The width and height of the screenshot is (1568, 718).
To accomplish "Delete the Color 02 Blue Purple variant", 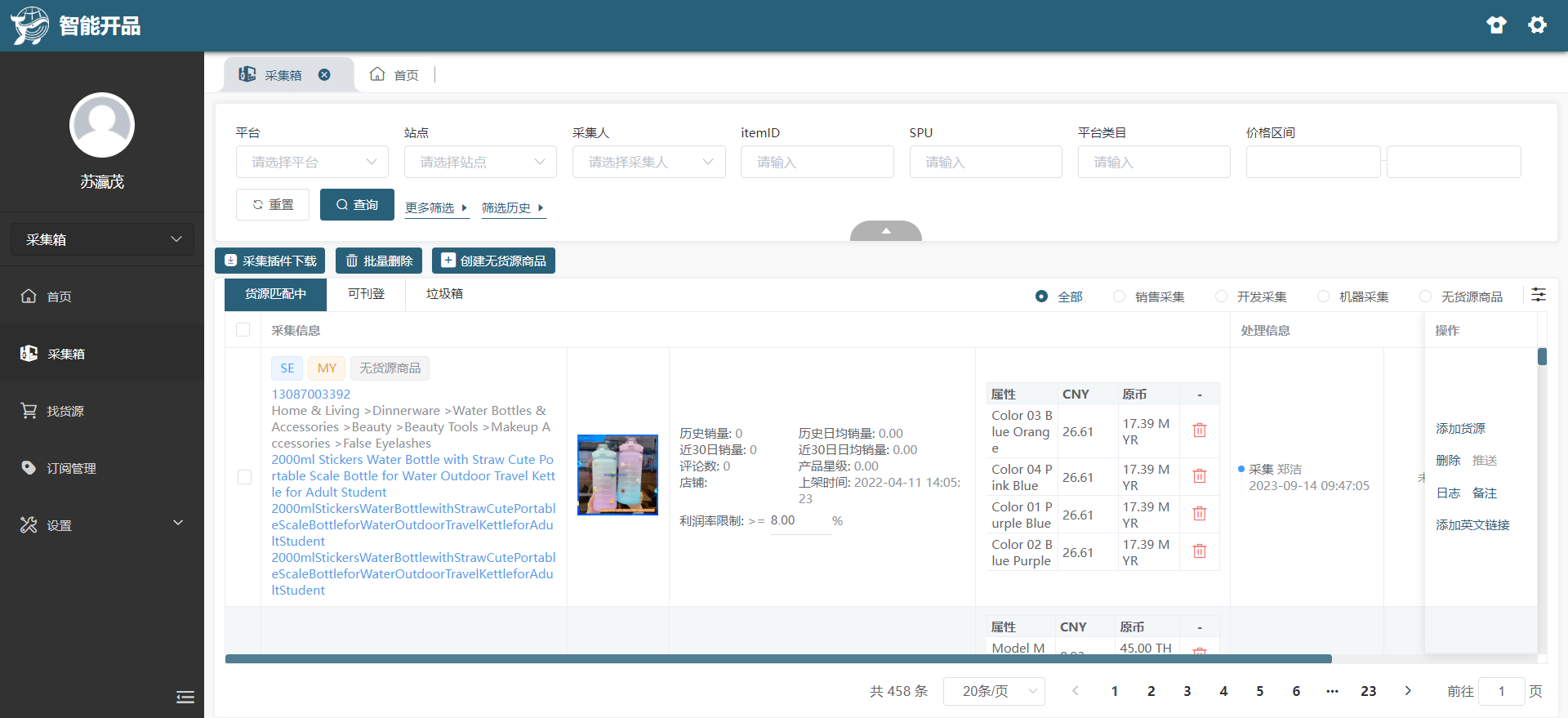I will 1199,551.
